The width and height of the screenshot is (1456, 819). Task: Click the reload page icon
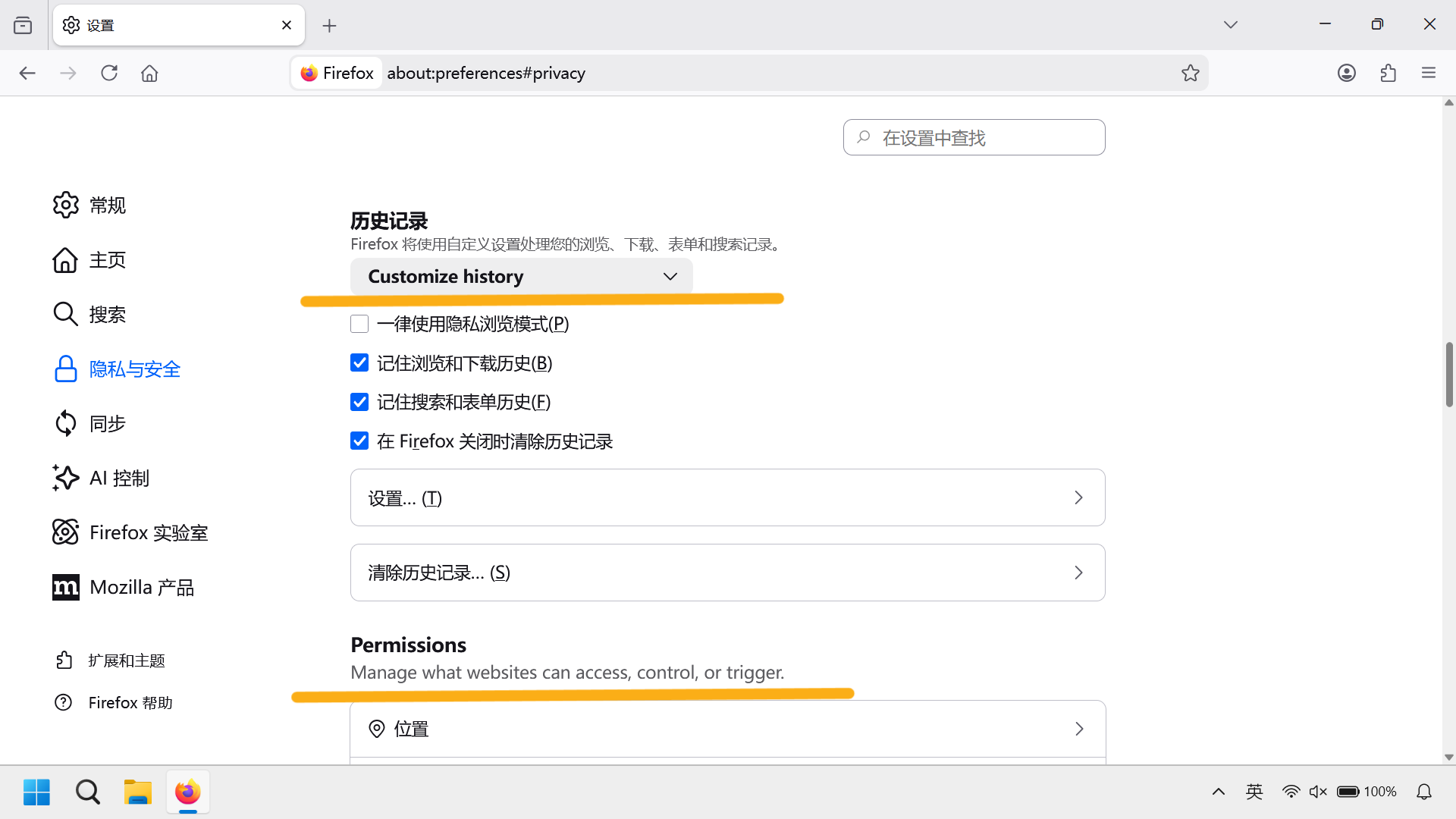[109, 73]
